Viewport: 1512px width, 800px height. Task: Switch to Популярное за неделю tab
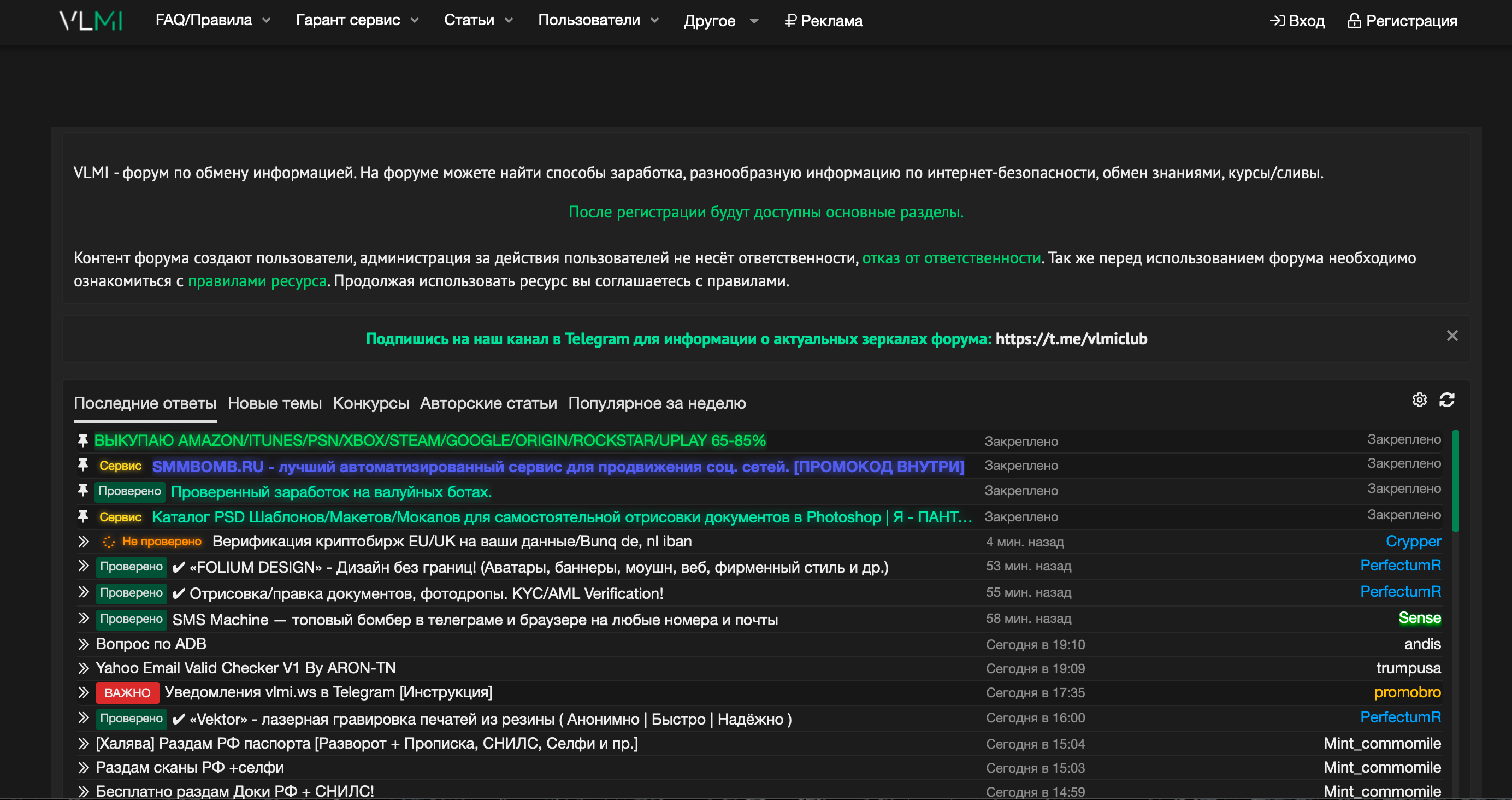[657, 403]
